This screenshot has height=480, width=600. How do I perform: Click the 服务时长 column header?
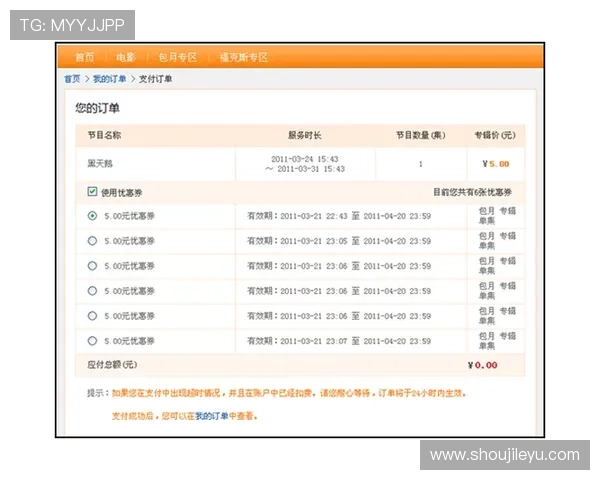[x=305, y=135]
